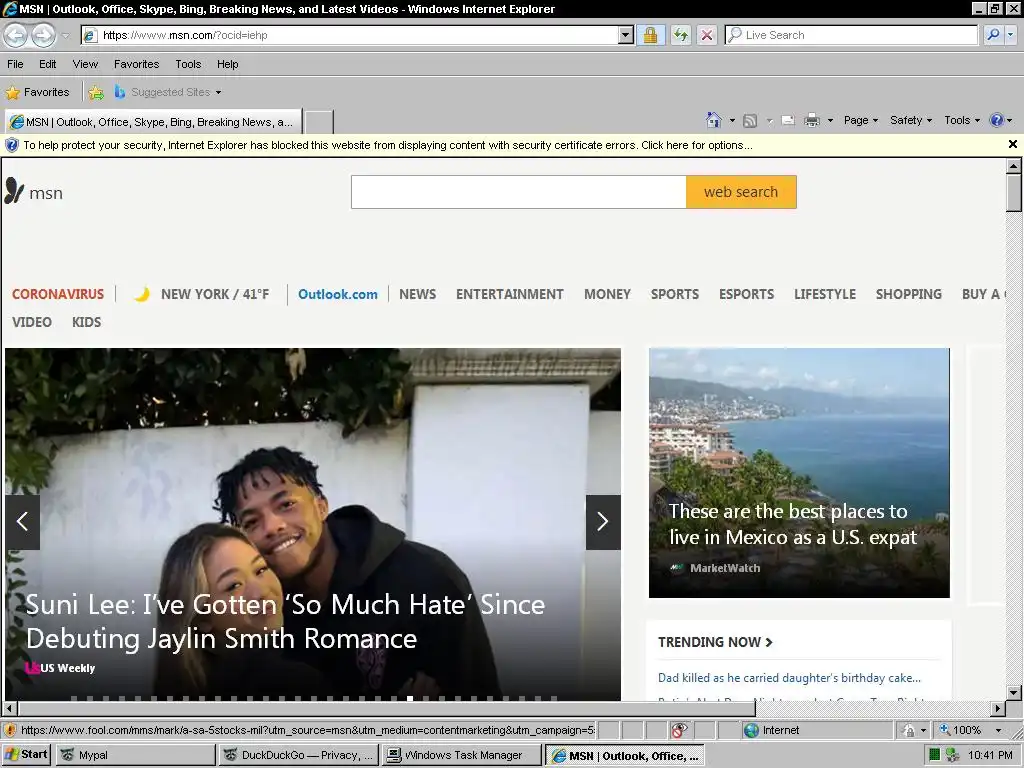Open the VIDEO section
This screenshot has width=1024, height=768.
tap(31, 322)
